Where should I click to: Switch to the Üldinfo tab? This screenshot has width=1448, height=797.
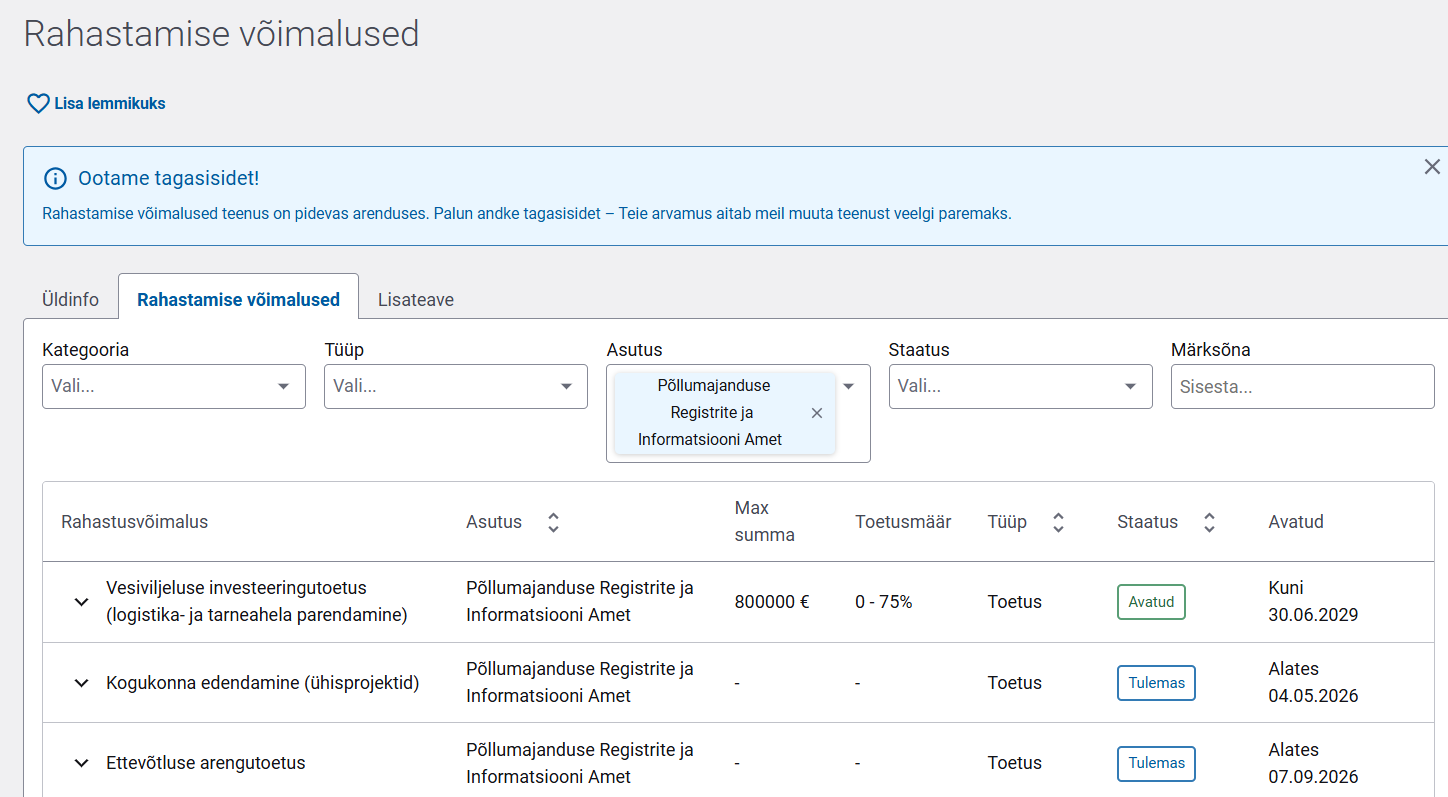(x=70, y=300)
